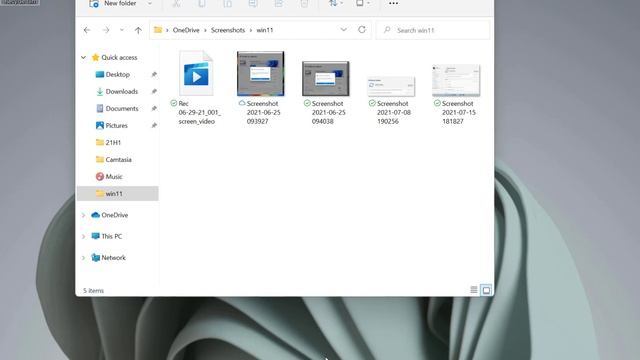Select Screenshot 2021-07-08 190256 thumbnail

coord(391,86)
